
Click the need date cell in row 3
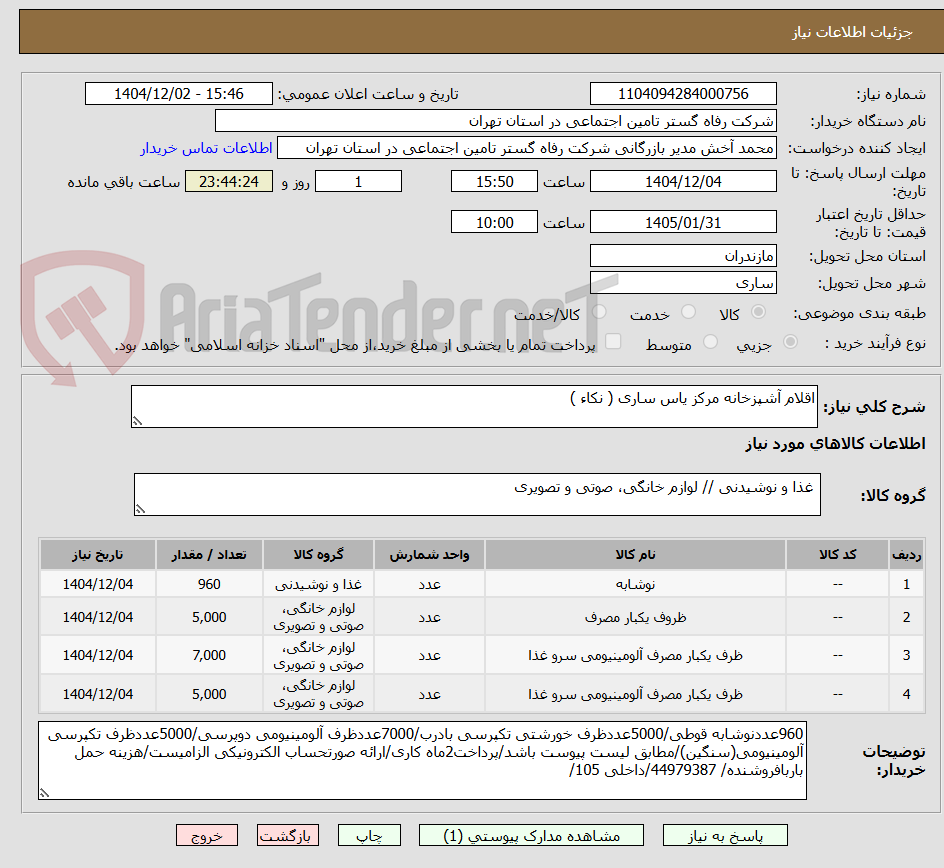(x=98, y=655)
